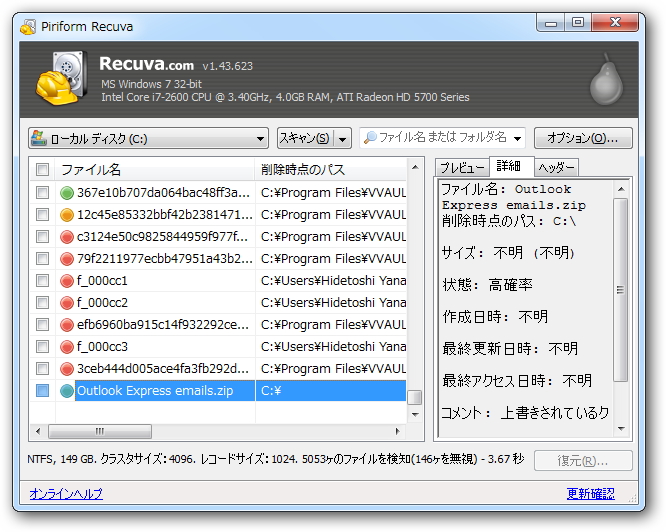Click the path C:¥Users¥Hidetoshi Yana of f_000cc1
The height and width of the screenshot is (532, 666).
(x=333, y=281)
